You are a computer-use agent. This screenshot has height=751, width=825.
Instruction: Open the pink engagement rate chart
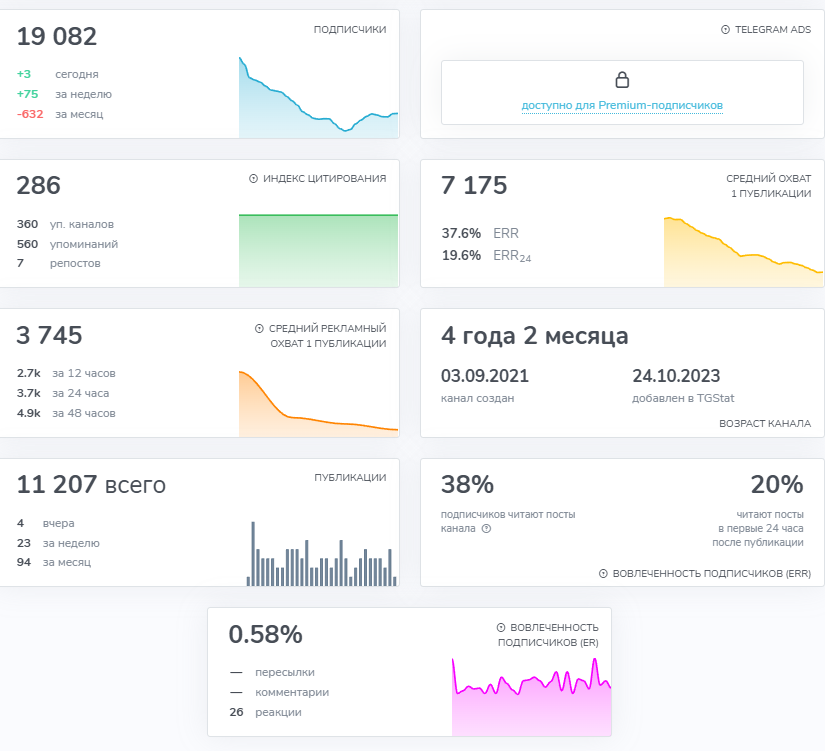pos(531,700)
